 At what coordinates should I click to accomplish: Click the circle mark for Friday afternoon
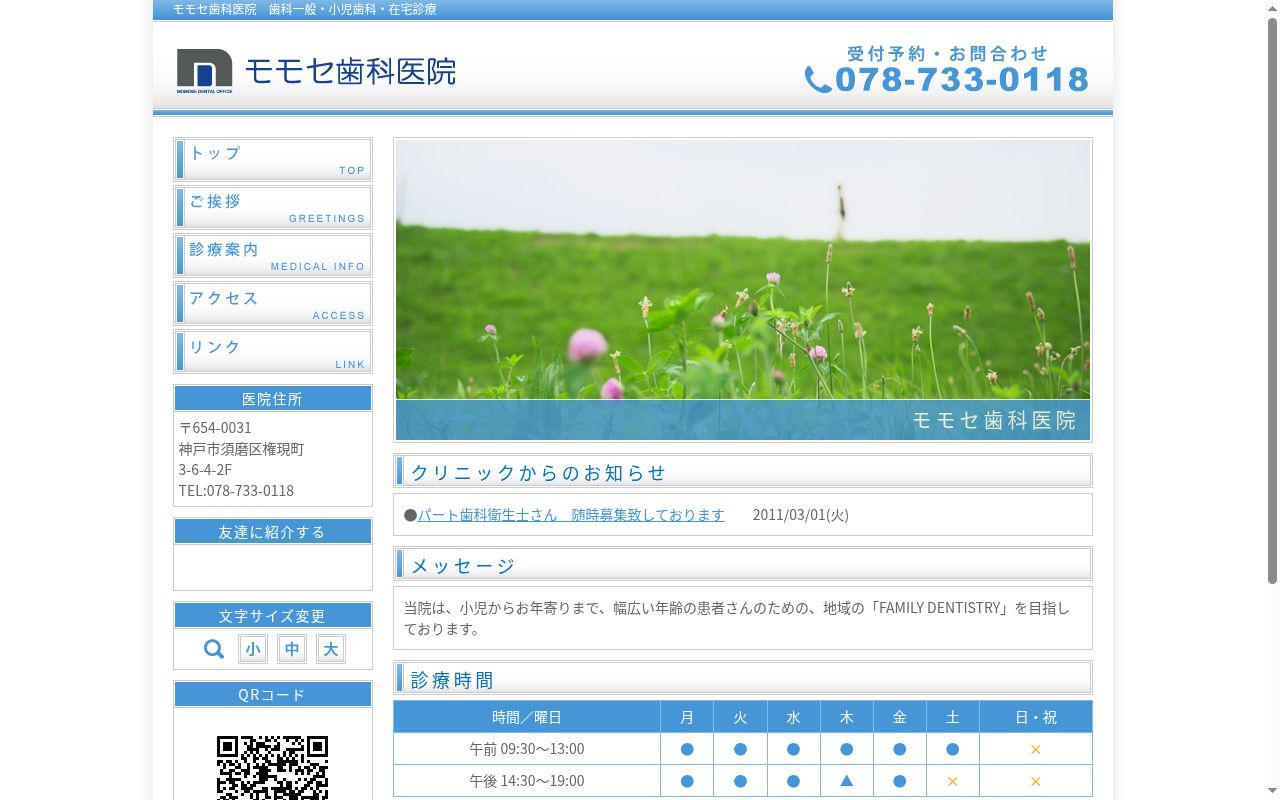pos(900,781)
